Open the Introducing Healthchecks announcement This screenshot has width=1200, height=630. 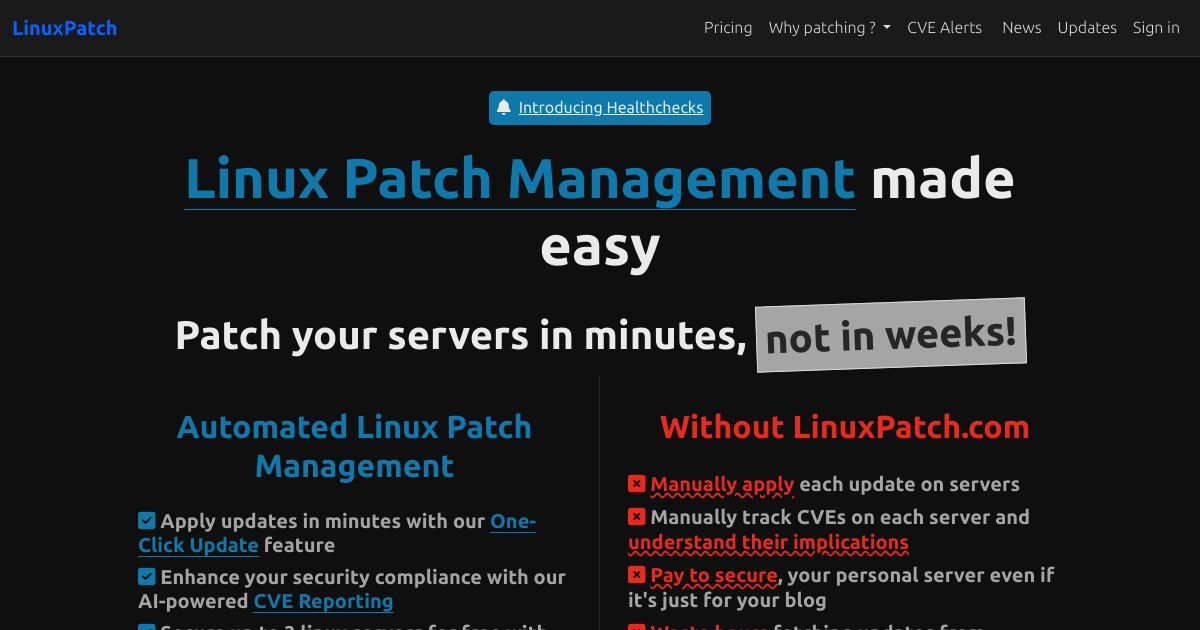[x=610, y=108]
